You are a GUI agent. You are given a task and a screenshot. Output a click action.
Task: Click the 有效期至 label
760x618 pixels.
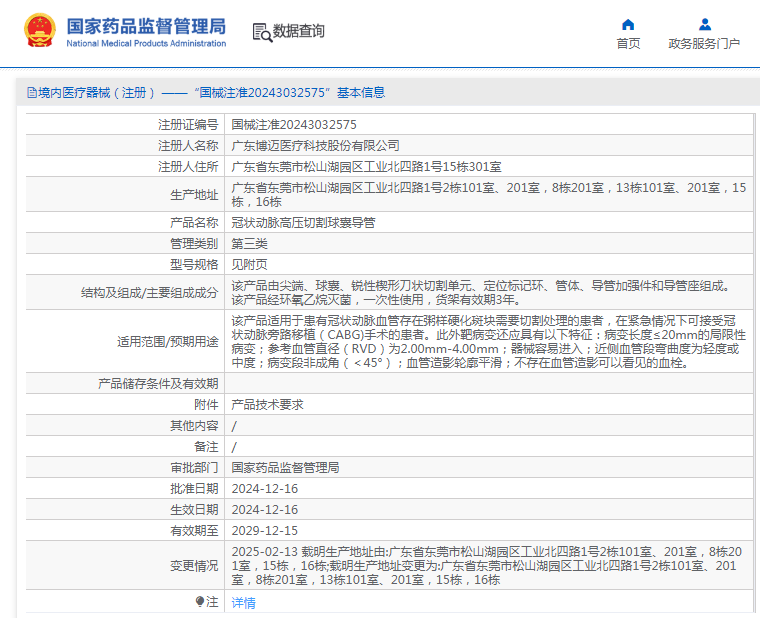coord(194,531)
